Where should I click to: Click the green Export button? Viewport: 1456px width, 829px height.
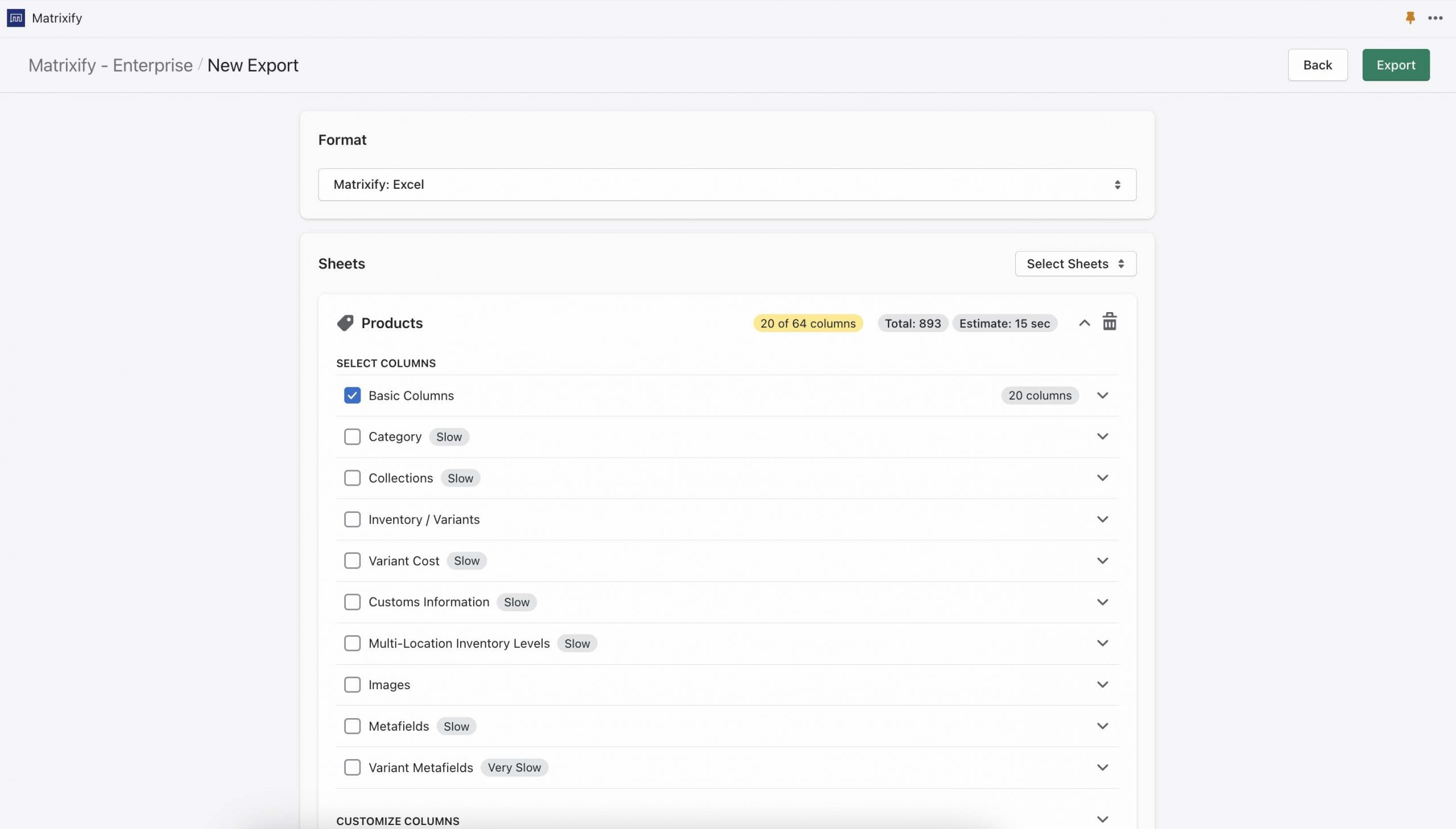point(1395,65)
